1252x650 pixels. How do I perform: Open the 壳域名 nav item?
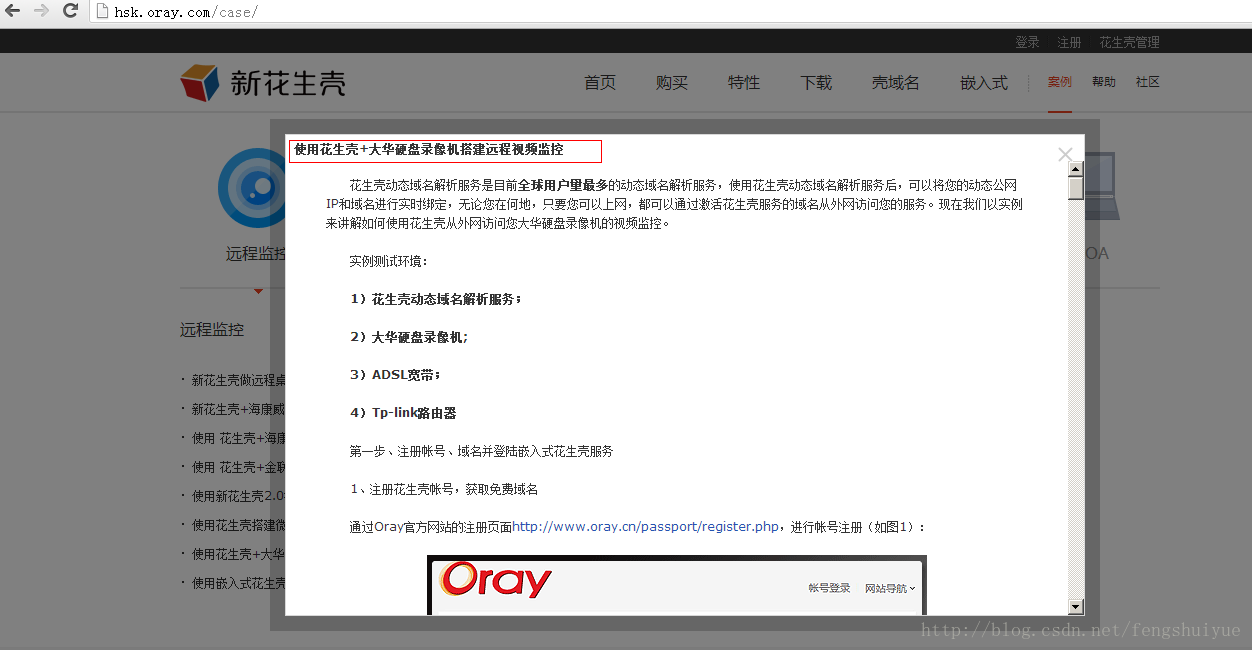(896, 83)
